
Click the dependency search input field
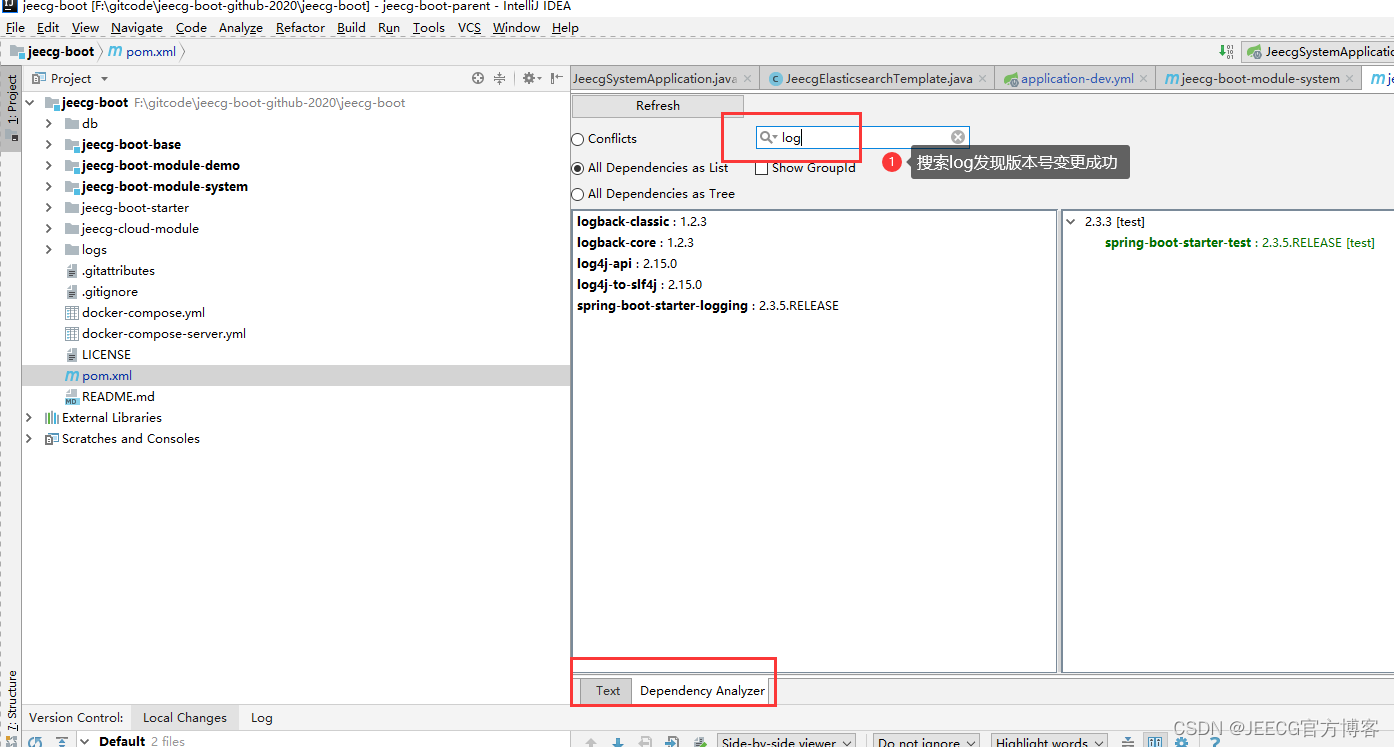(x=862, y=137)
